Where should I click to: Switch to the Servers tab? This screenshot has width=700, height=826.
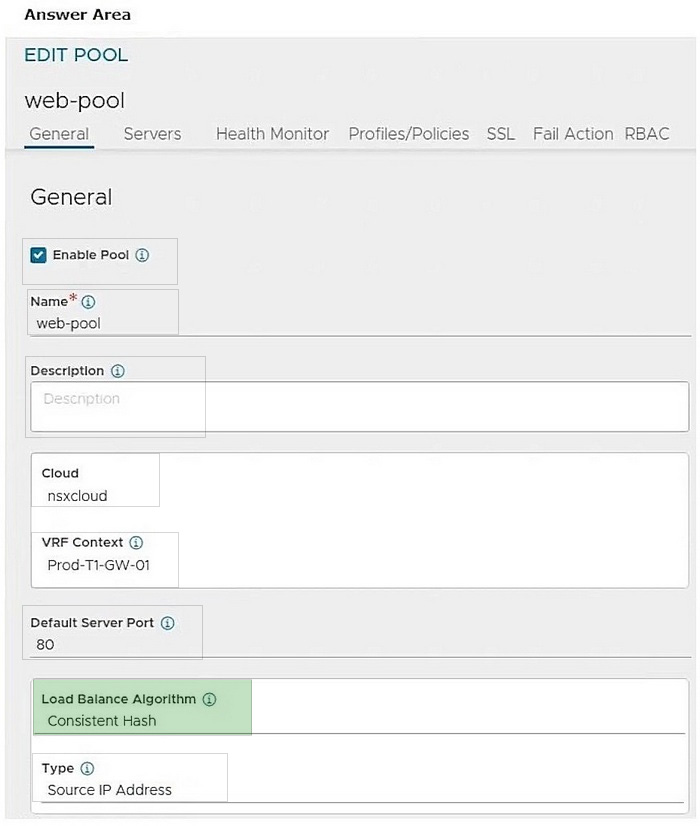tap(152, 134)
